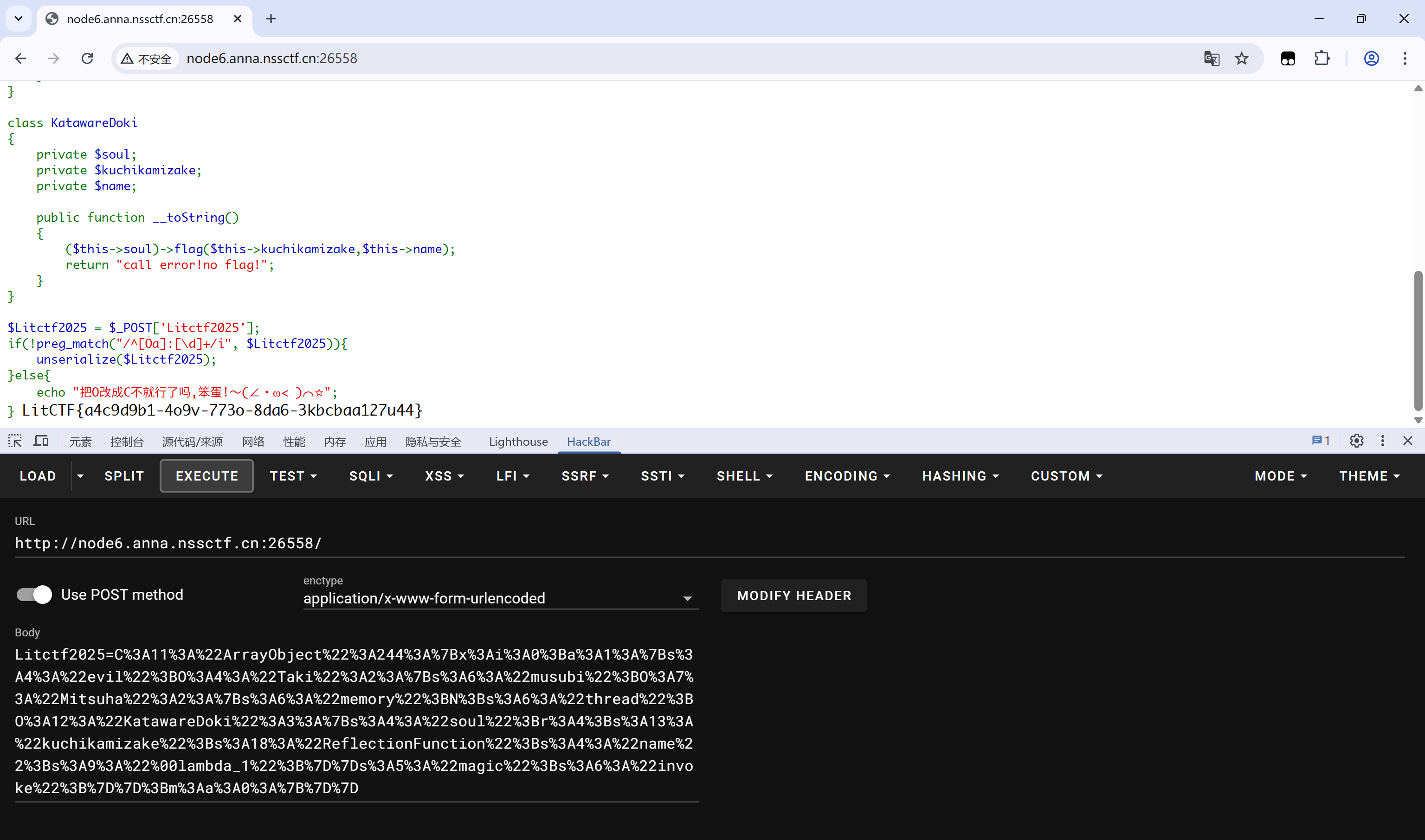Screen dimensions: 1425x840
Task: Open the Chrome profile avatar icon
Action: [1371, 58]
